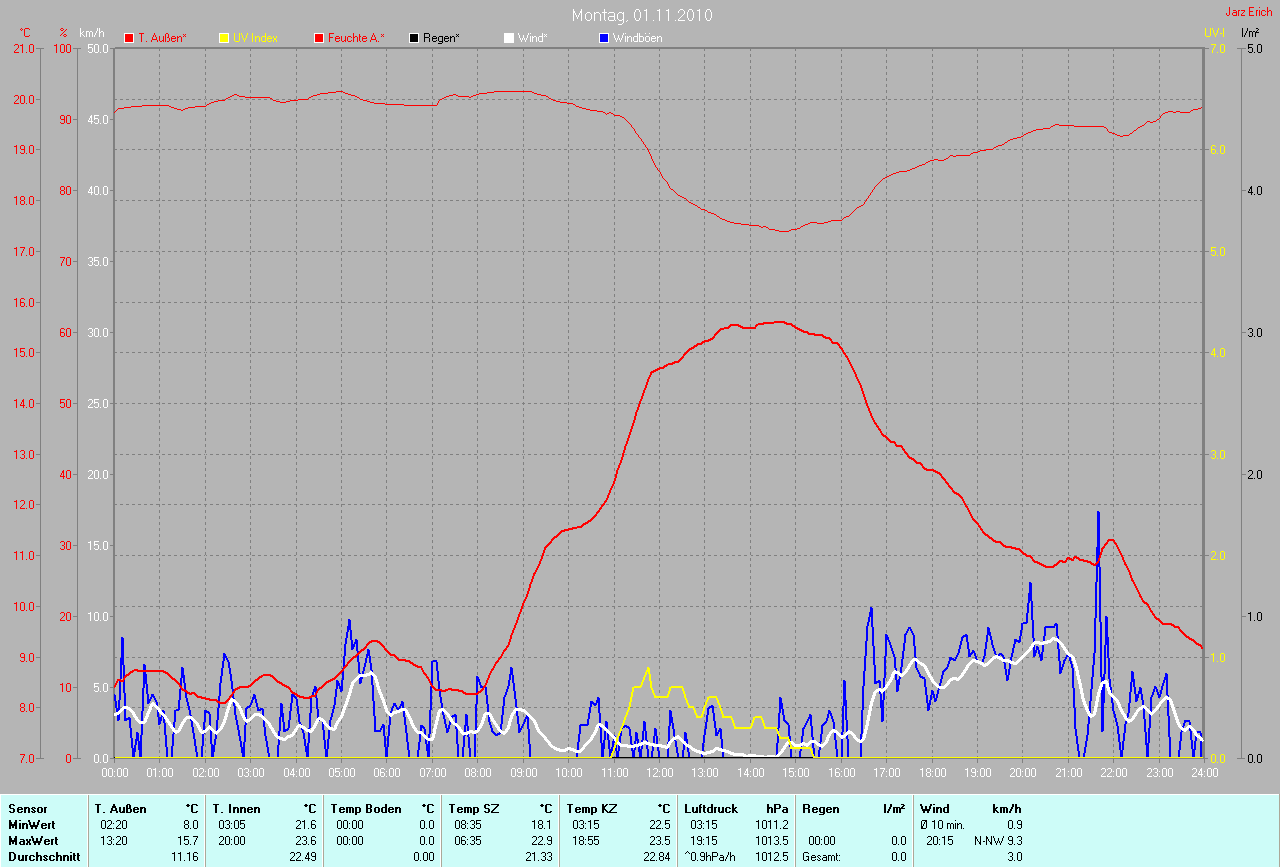Select the Windböen legend label
This screenshot has width=1280, height=867.
click(637, 38)
